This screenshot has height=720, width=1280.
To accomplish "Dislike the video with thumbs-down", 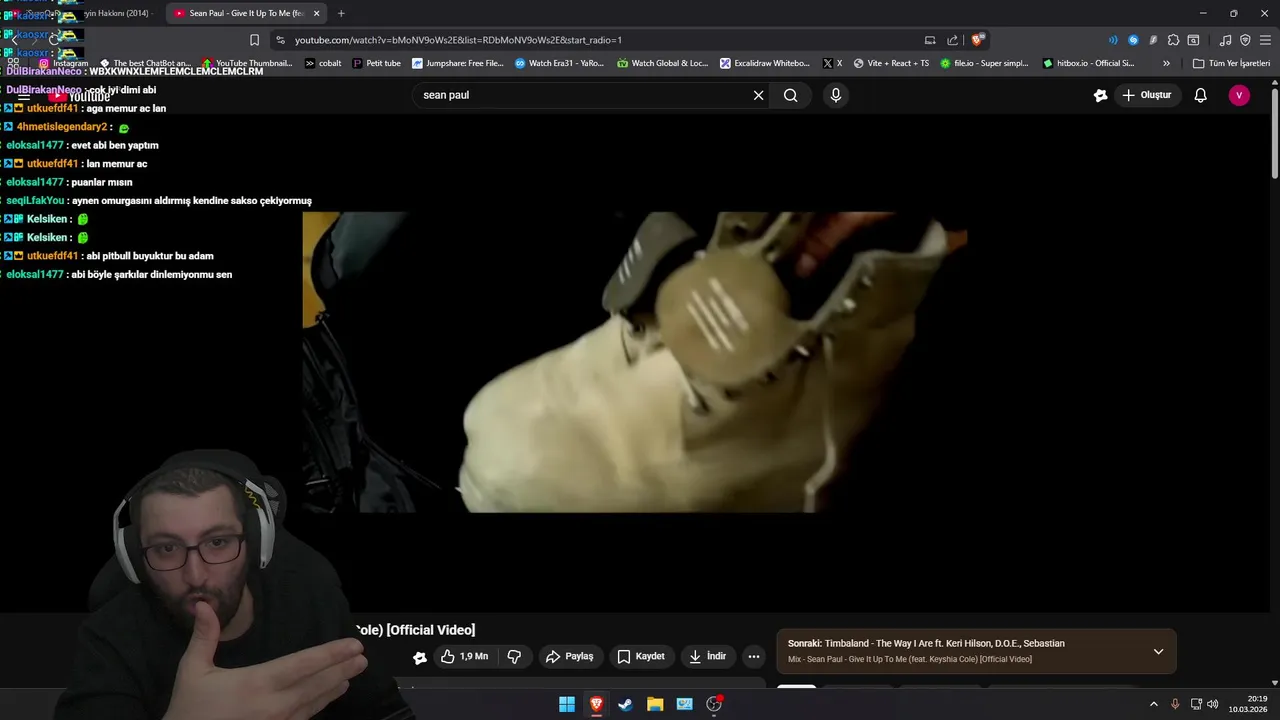I will coord(514,656).
